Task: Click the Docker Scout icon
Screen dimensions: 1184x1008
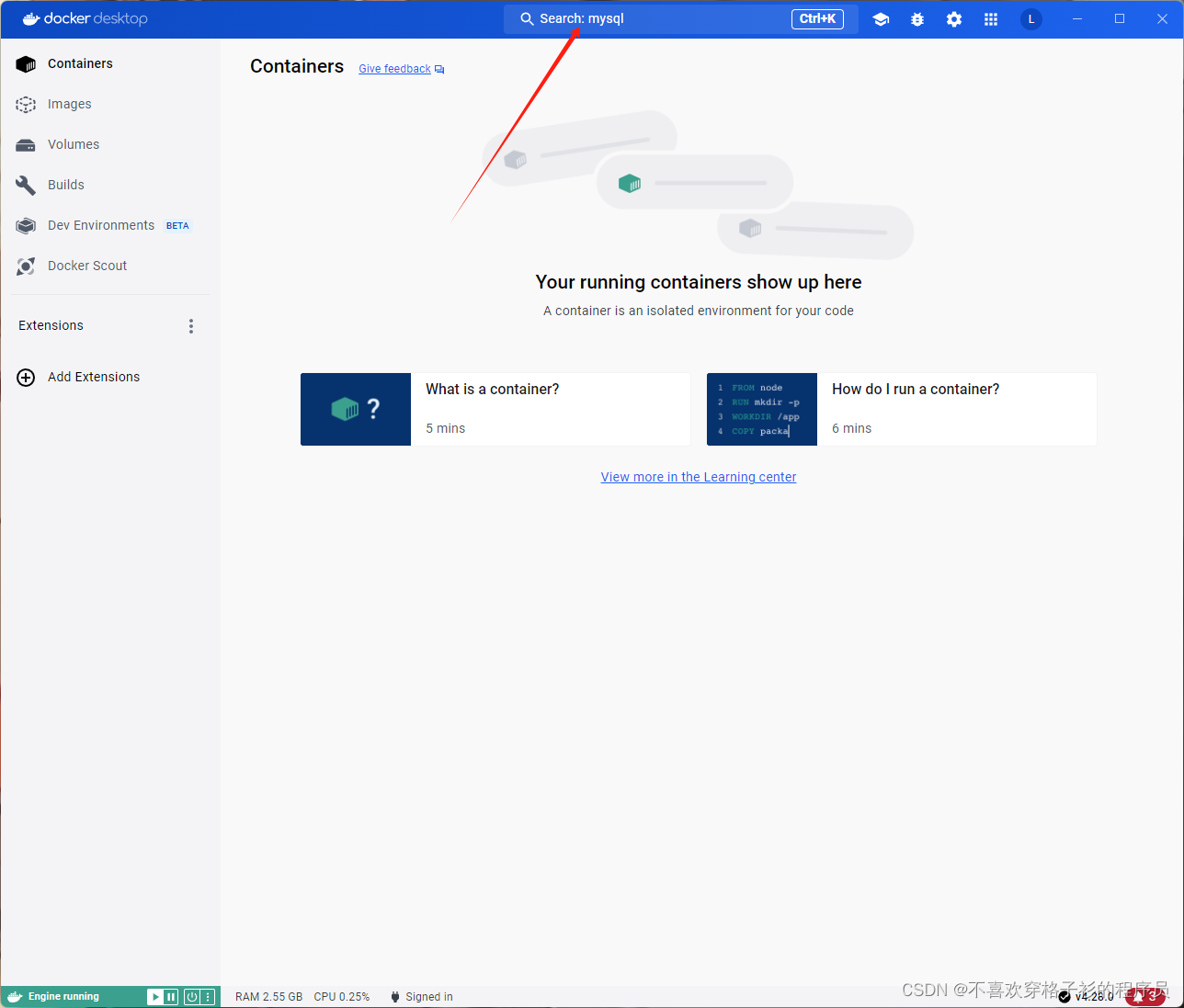Action: pos(26,266)
